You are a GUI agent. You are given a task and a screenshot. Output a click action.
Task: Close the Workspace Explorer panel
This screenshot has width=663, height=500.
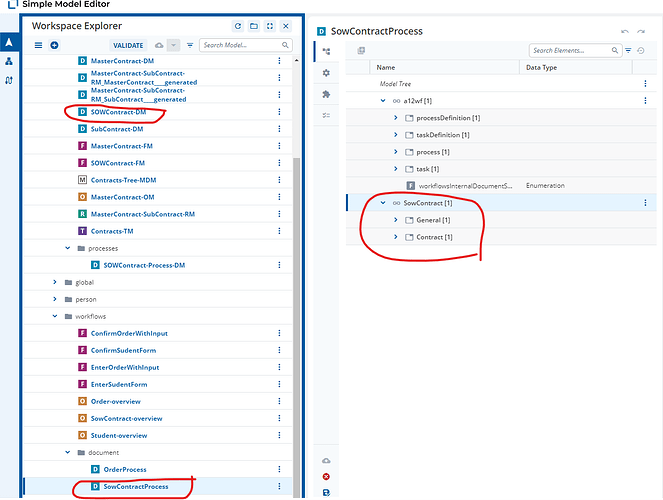click(x=286, y=26)
